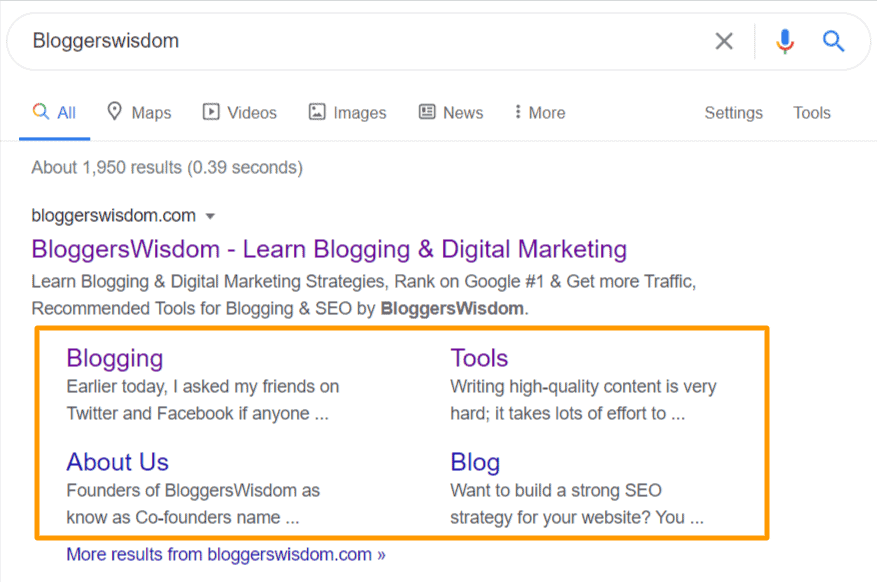Screen dimensions: 877x582
Task: Select the All results tab
Action: [54, 112]
